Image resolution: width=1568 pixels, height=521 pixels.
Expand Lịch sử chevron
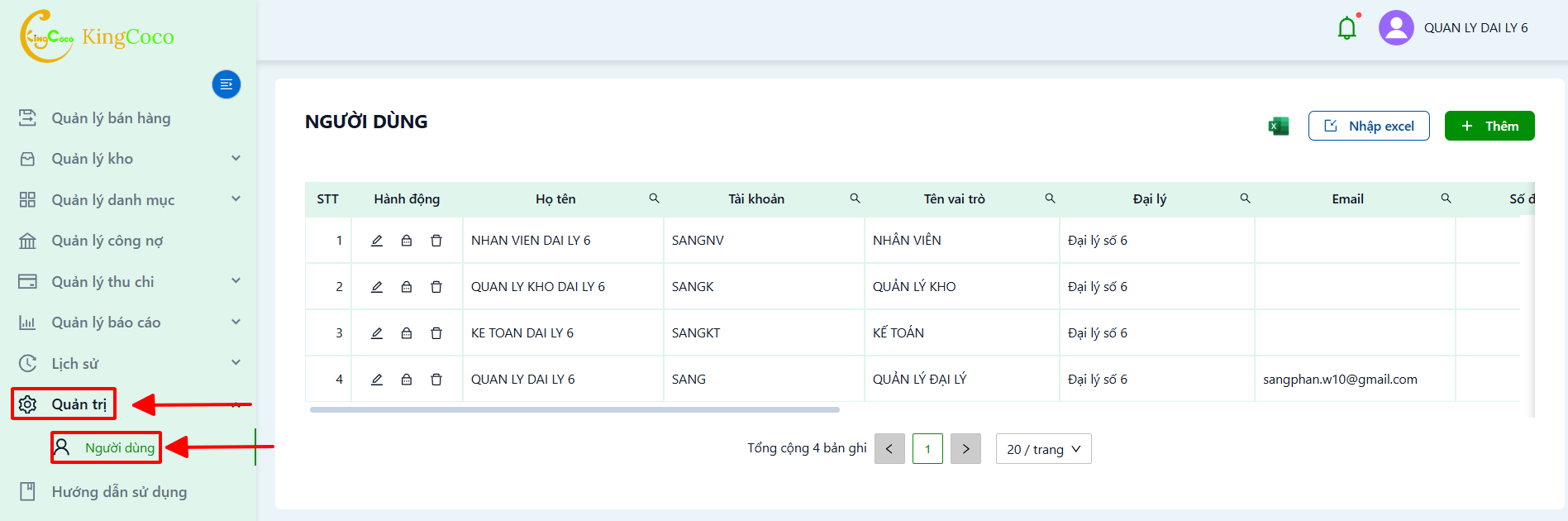pos(236,362)
